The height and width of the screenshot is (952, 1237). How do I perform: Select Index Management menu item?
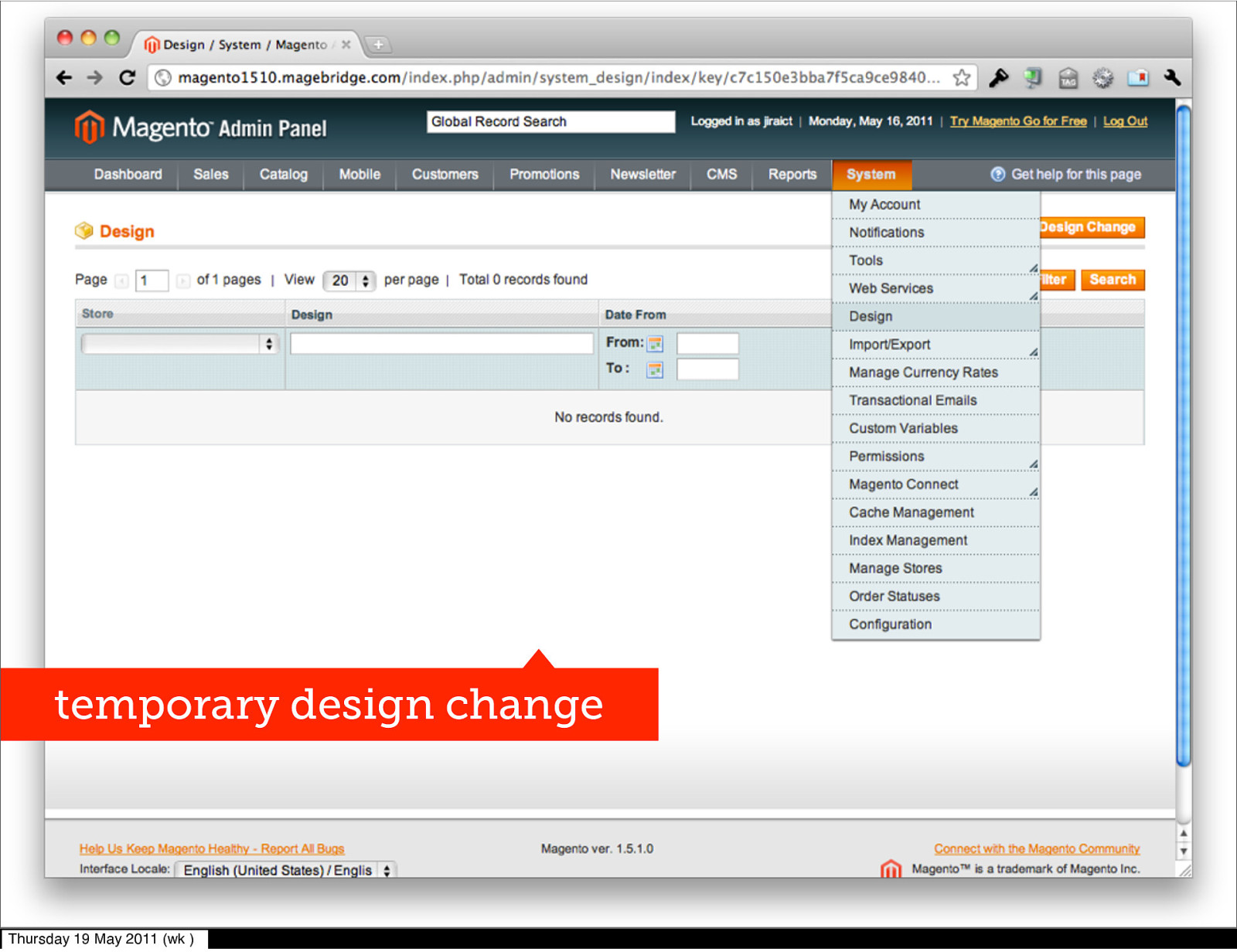coord(935,540)
